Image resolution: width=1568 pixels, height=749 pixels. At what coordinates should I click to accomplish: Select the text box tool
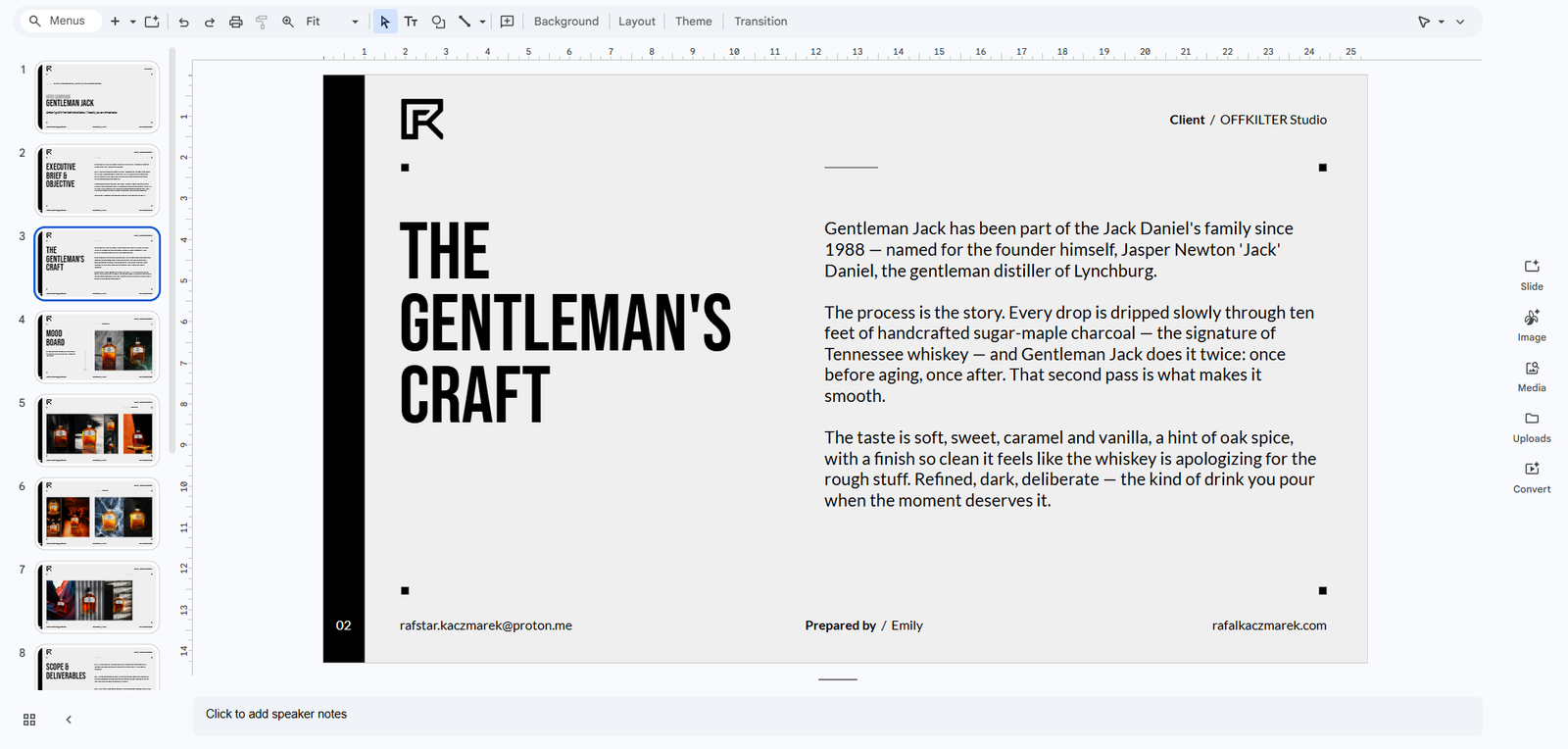412,22
